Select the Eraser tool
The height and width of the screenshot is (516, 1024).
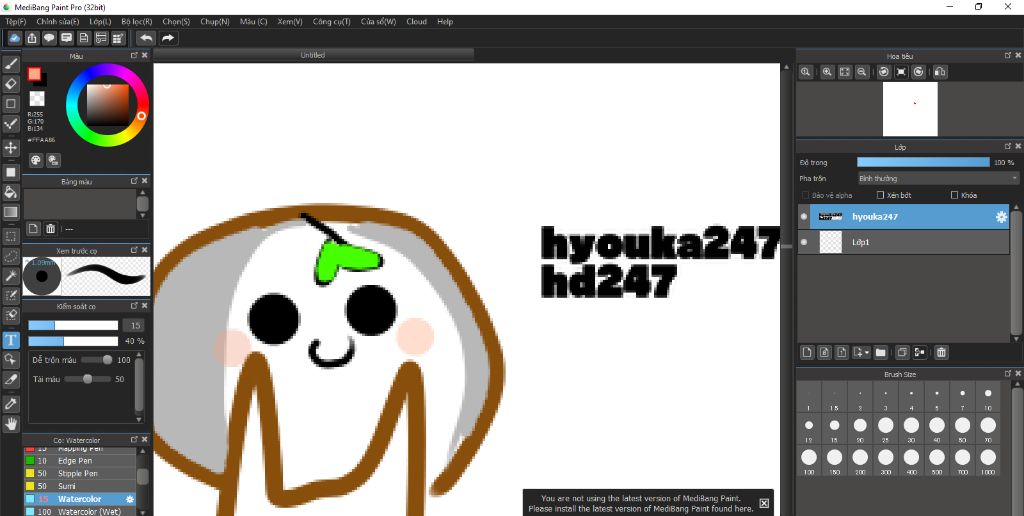10,84
